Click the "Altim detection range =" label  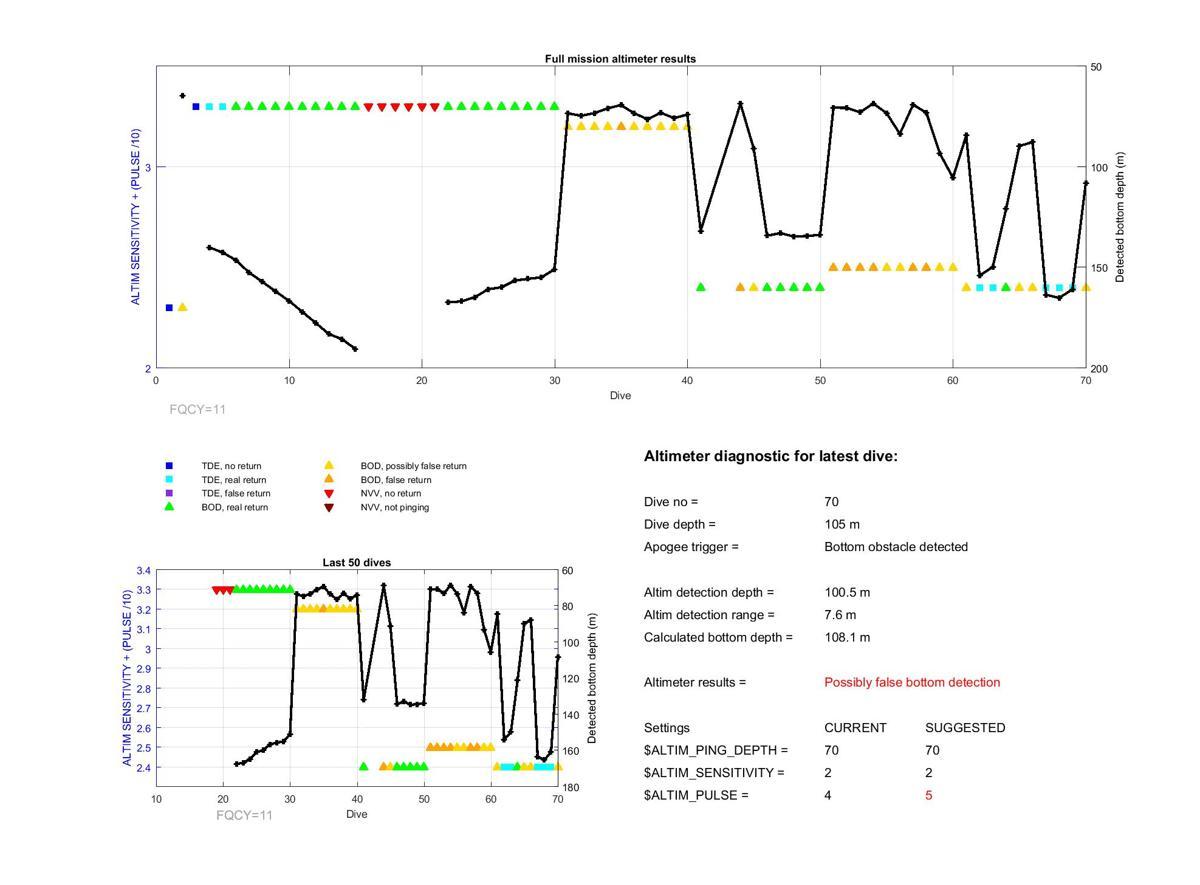point(709,615)
